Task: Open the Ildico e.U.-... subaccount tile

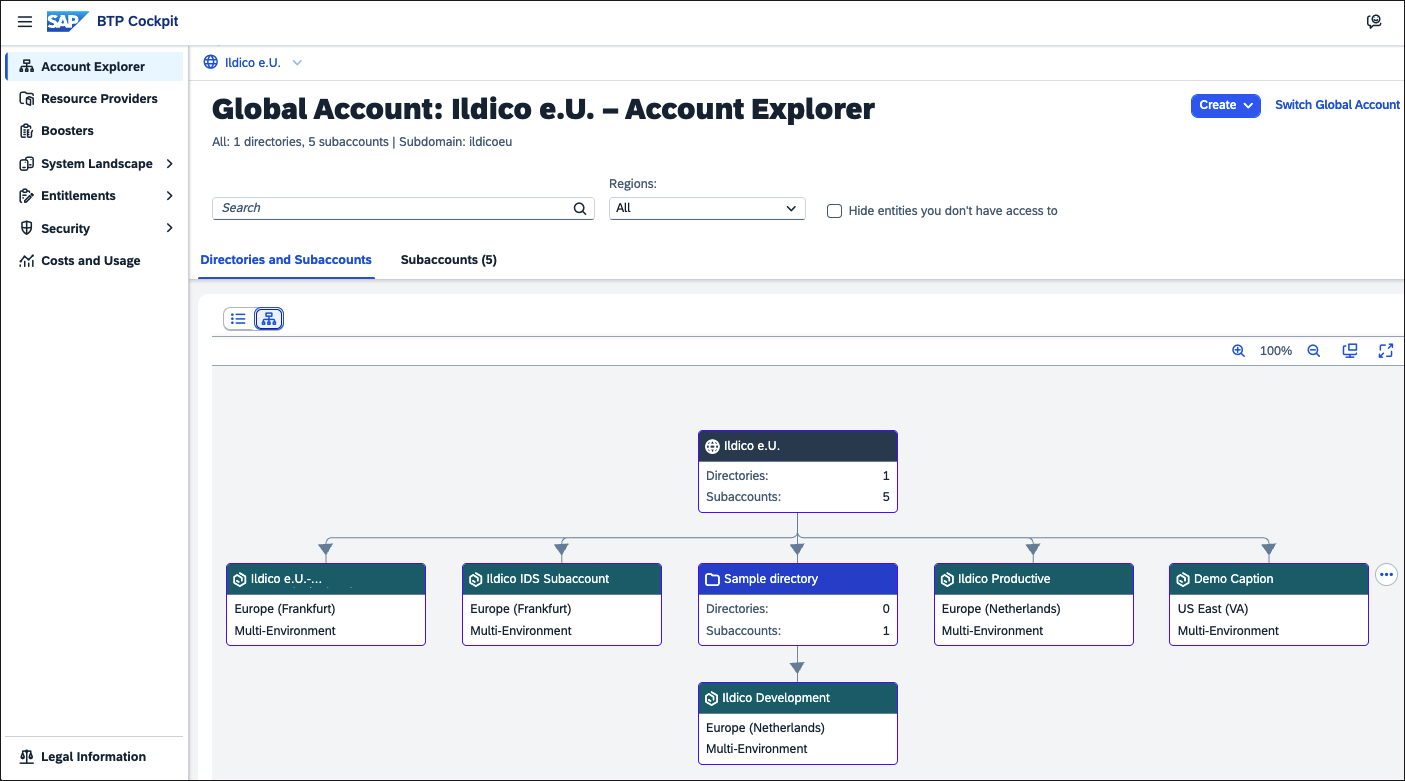Action: click(326, 604)
